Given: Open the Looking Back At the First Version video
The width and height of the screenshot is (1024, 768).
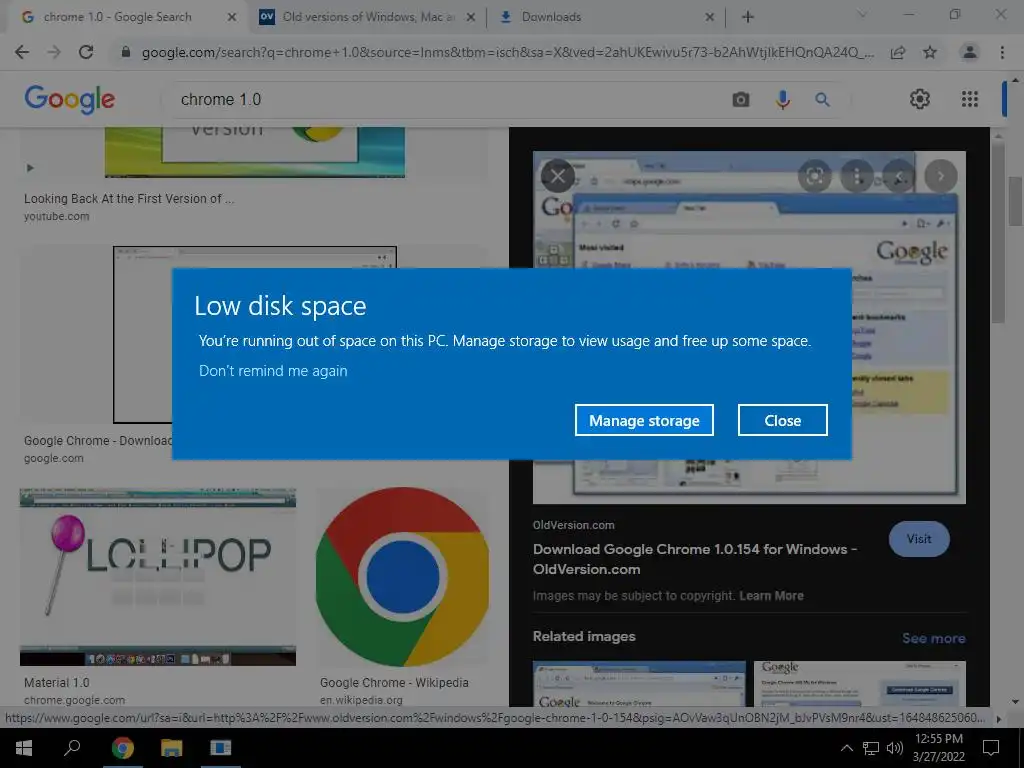Looking at the screenshot, I should pos(255,152).
